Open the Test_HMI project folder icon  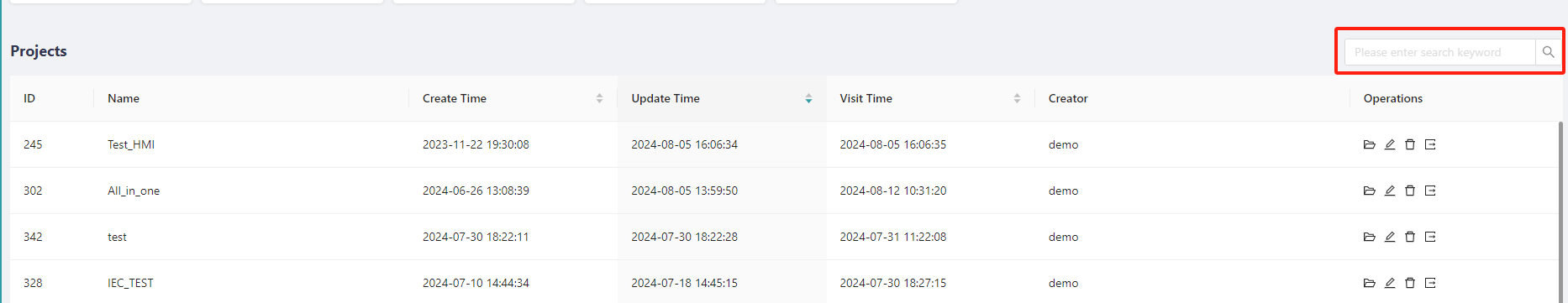coord(1369,144)
